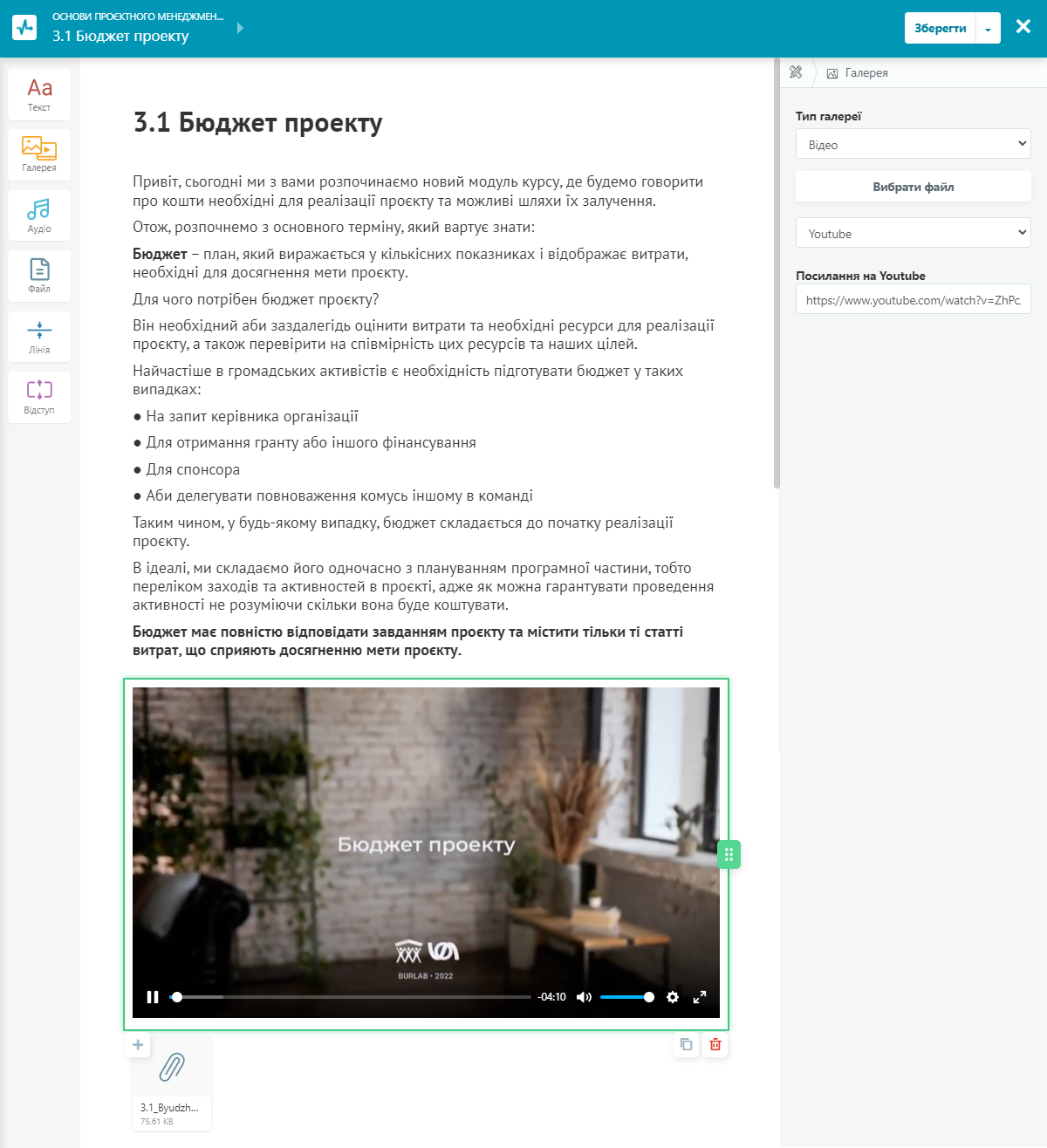This screenshot has width=1047, height=1148.
Task: Add an Аудіо block
Action: pyautogui.click(x=39, y=215)
